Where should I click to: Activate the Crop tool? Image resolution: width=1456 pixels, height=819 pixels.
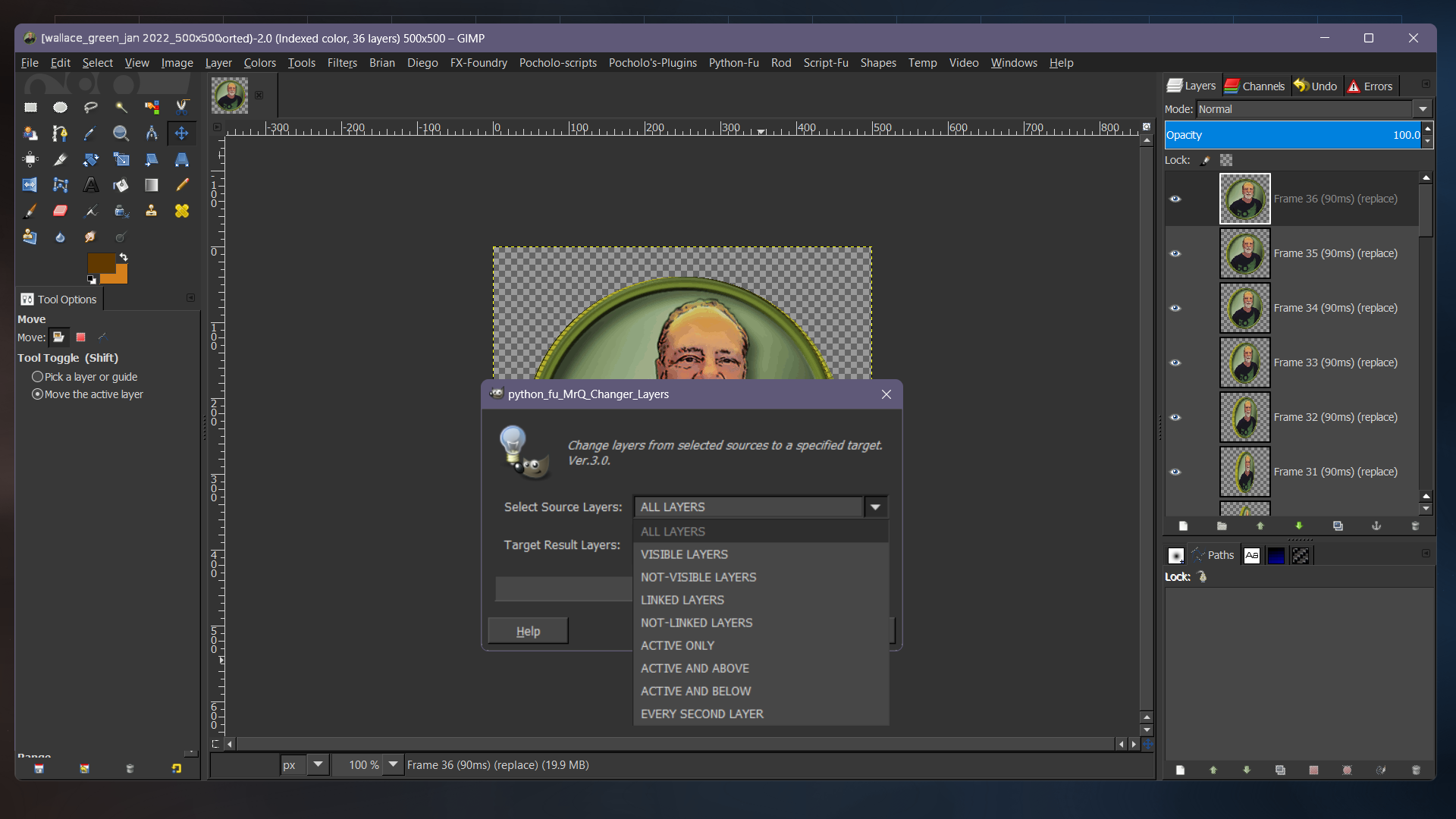tap(60, 158)
